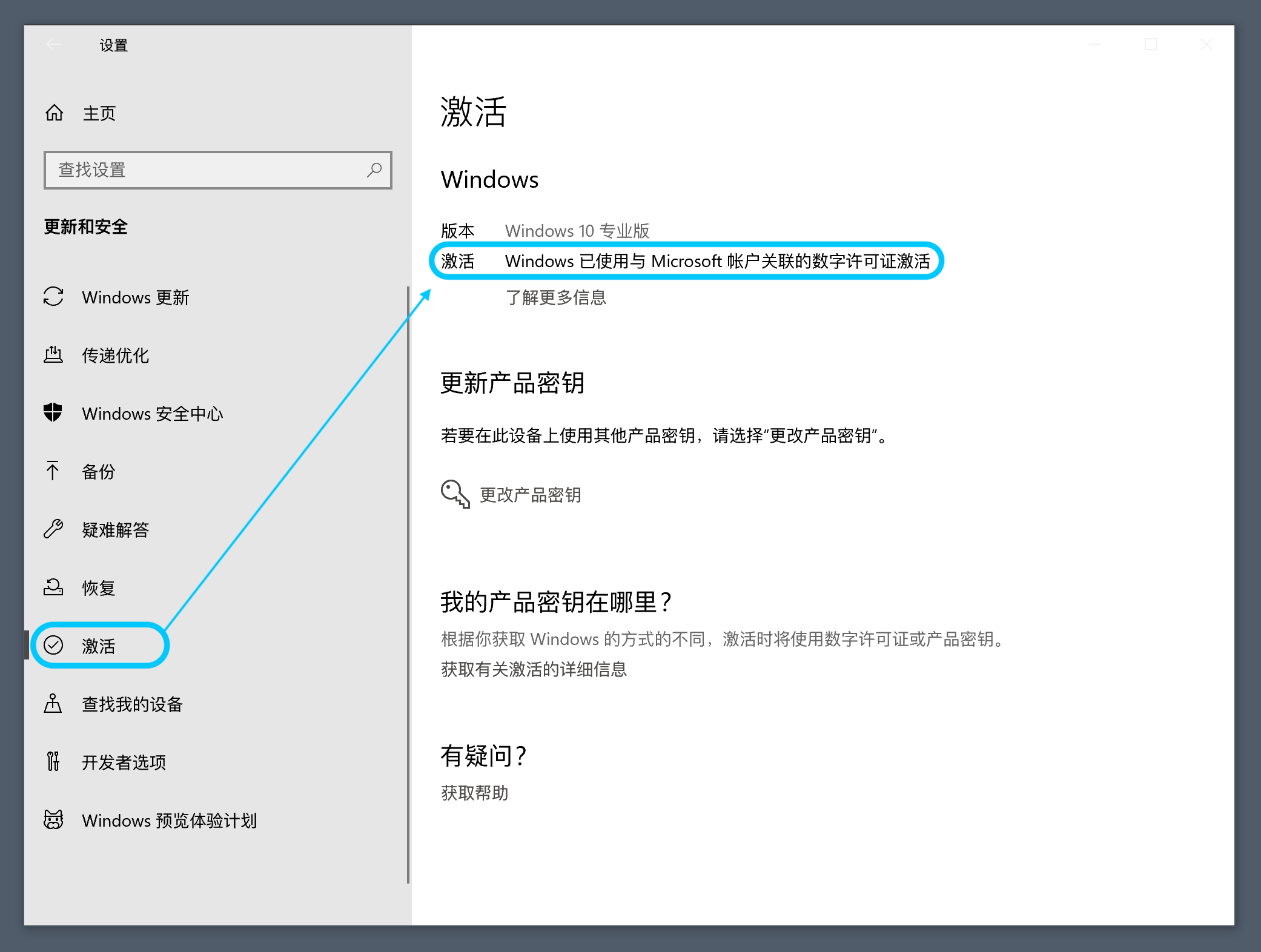Click the key icon next to 更改产品密钥
Screen dimensions: 1261x952
coord(455,494)
